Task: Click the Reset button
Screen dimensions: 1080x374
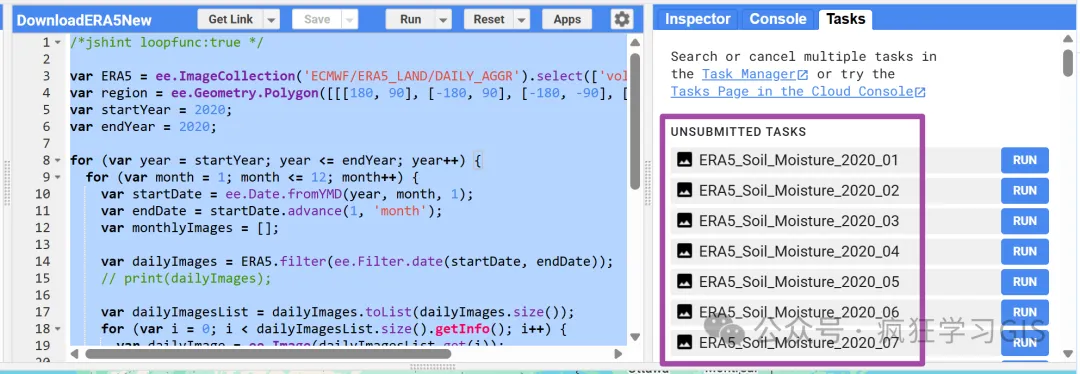Action: [489, 19]
